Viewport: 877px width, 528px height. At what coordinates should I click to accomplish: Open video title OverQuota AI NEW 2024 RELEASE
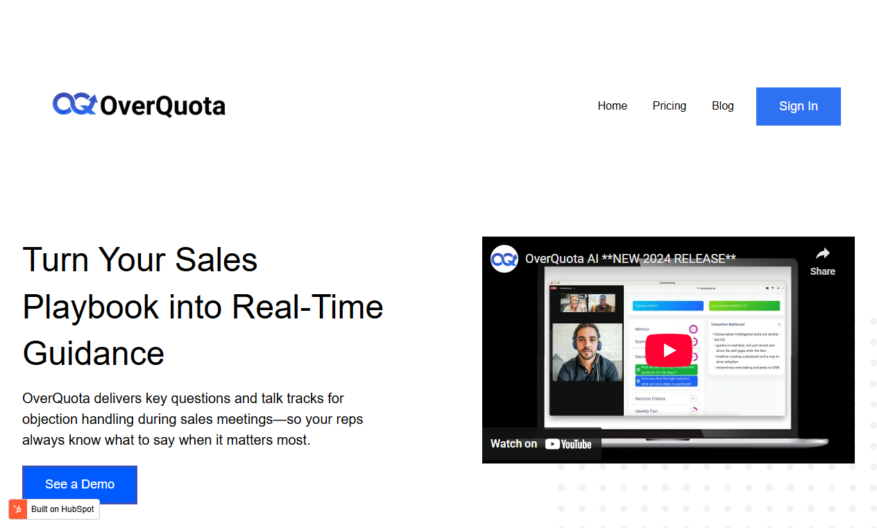(x=630, y=259)
